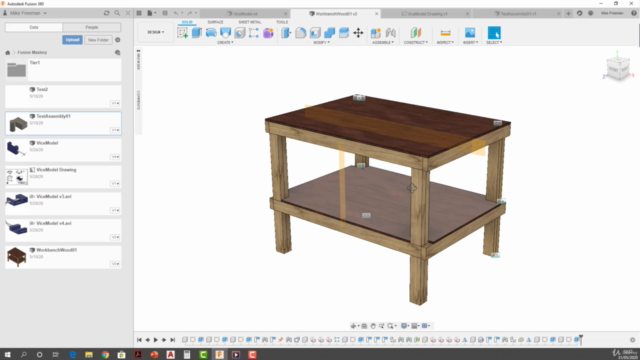Click the ViewCube in viewport corner
The height and width of the screenshot is (360, 640).
(618, 69)
